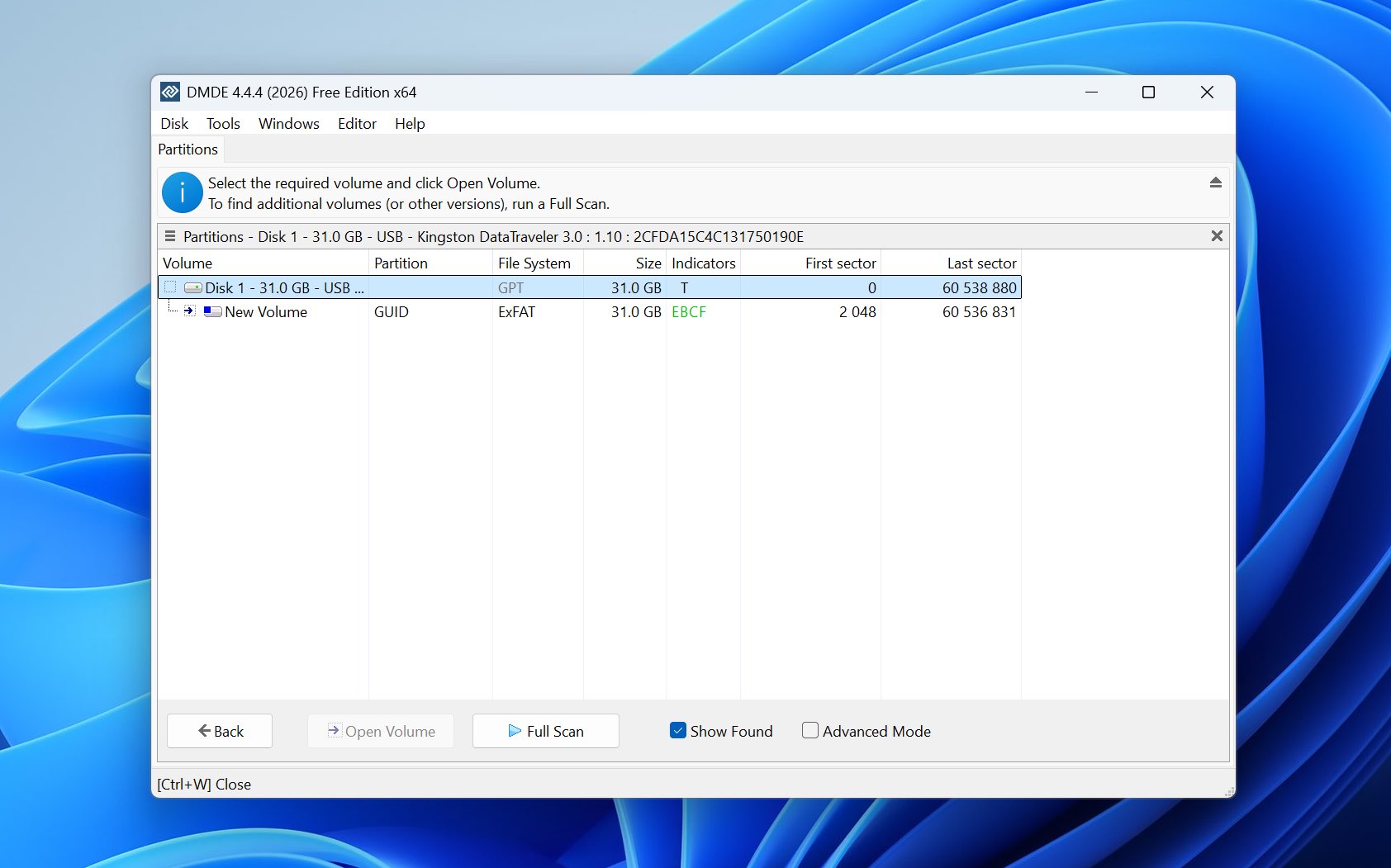Viewport: 1391px width, 868px height.
Task: Click the New Volume drive icon
Action: pos(213,311)
